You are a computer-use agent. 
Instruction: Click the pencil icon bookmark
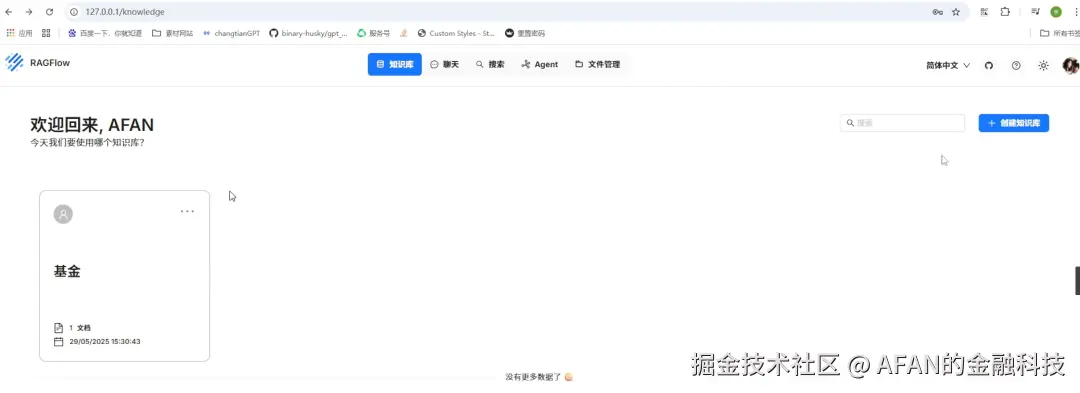coord(404,33)
